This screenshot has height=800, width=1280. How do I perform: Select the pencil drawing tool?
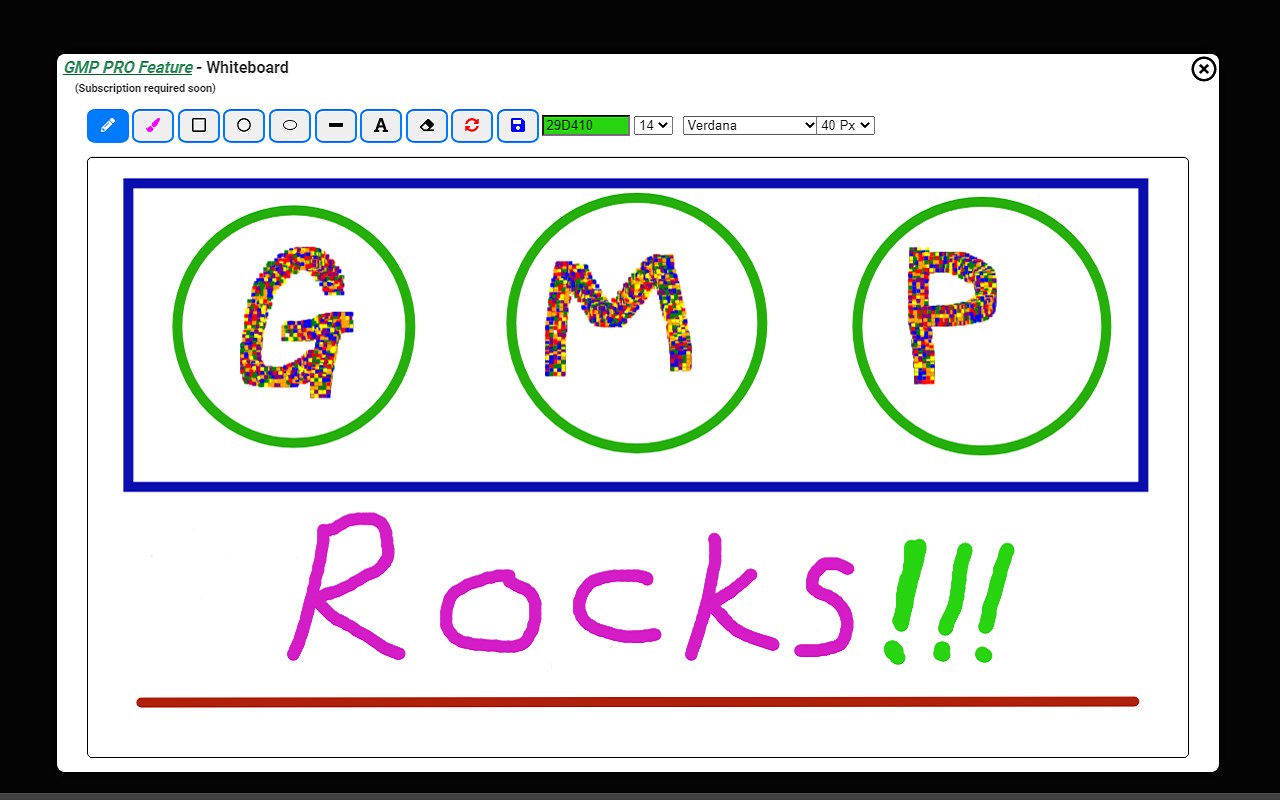[x=108, y=126]
